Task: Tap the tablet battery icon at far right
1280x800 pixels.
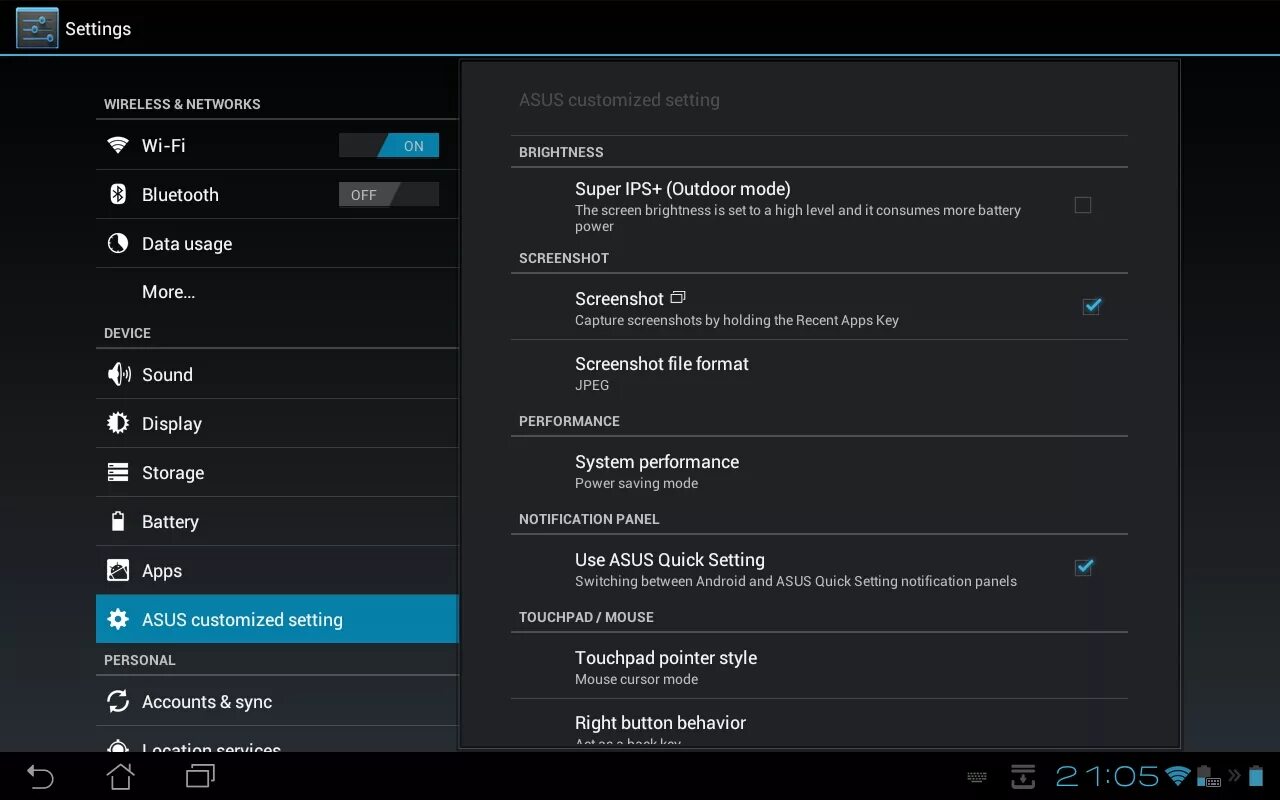Action: pos(1255,776)
